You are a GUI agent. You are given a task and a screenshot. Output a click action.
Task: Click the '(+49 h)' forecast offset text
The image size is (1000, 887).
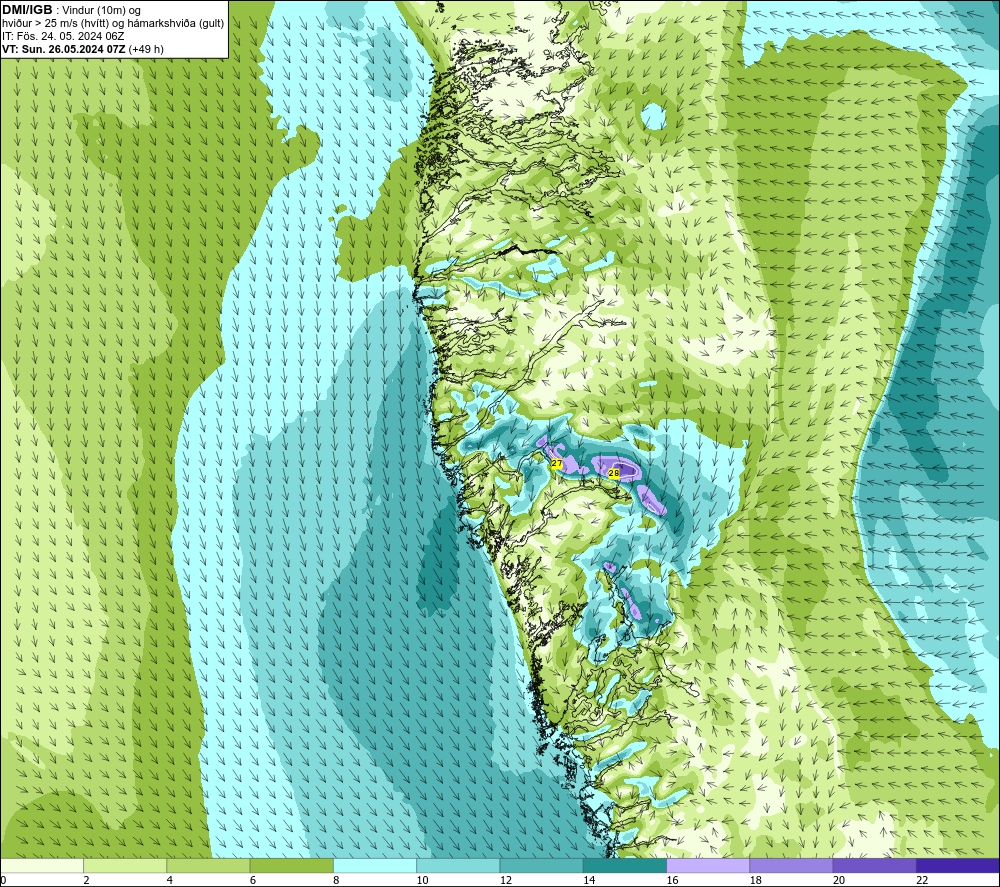coord(146,49)
